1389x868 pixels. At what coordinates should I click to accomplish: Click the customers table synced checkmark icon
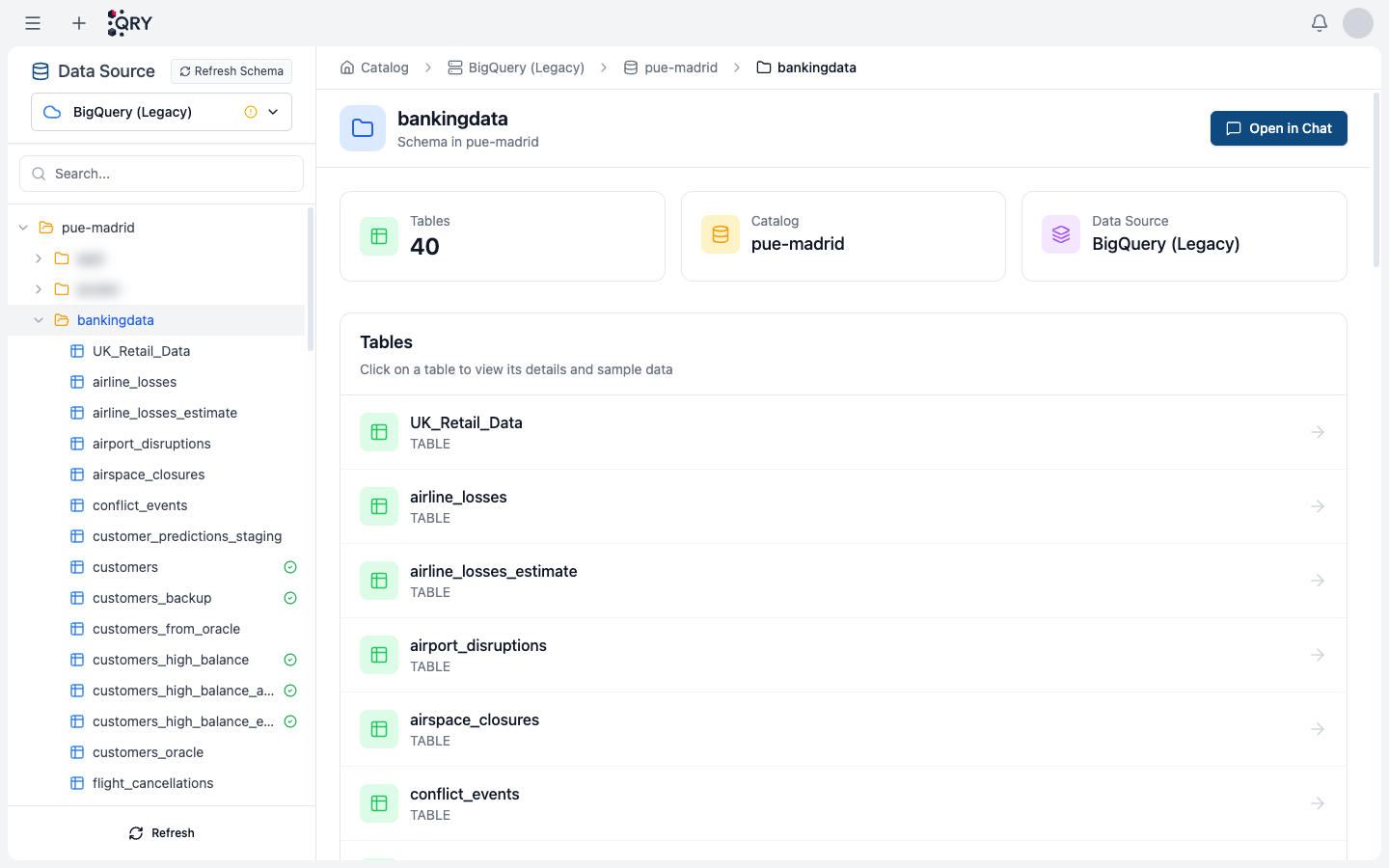pyautogui.click(x=290, y=567)
